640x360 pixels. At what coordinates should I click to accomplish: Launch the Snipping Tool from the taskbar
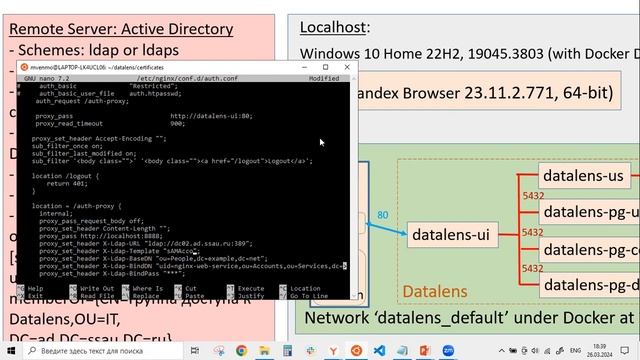pos(219,351)
